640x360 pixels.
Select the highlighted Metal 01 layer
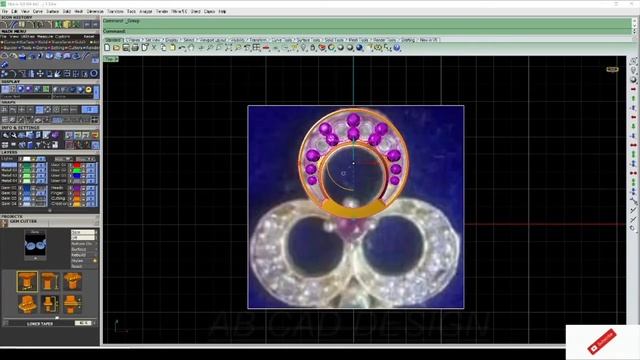pyautogui.click(x=9, y=165)
